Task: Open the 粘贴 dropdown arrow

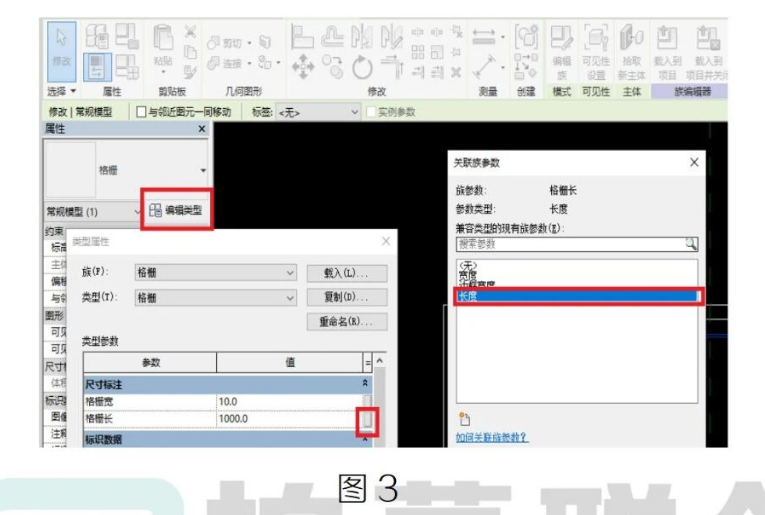Action: (163, 72)
